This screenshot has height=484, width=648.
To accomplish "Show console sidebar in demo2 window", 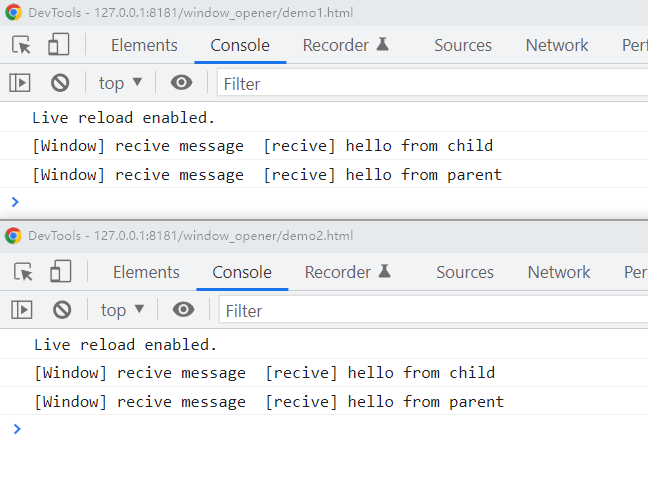I will 22,310.
